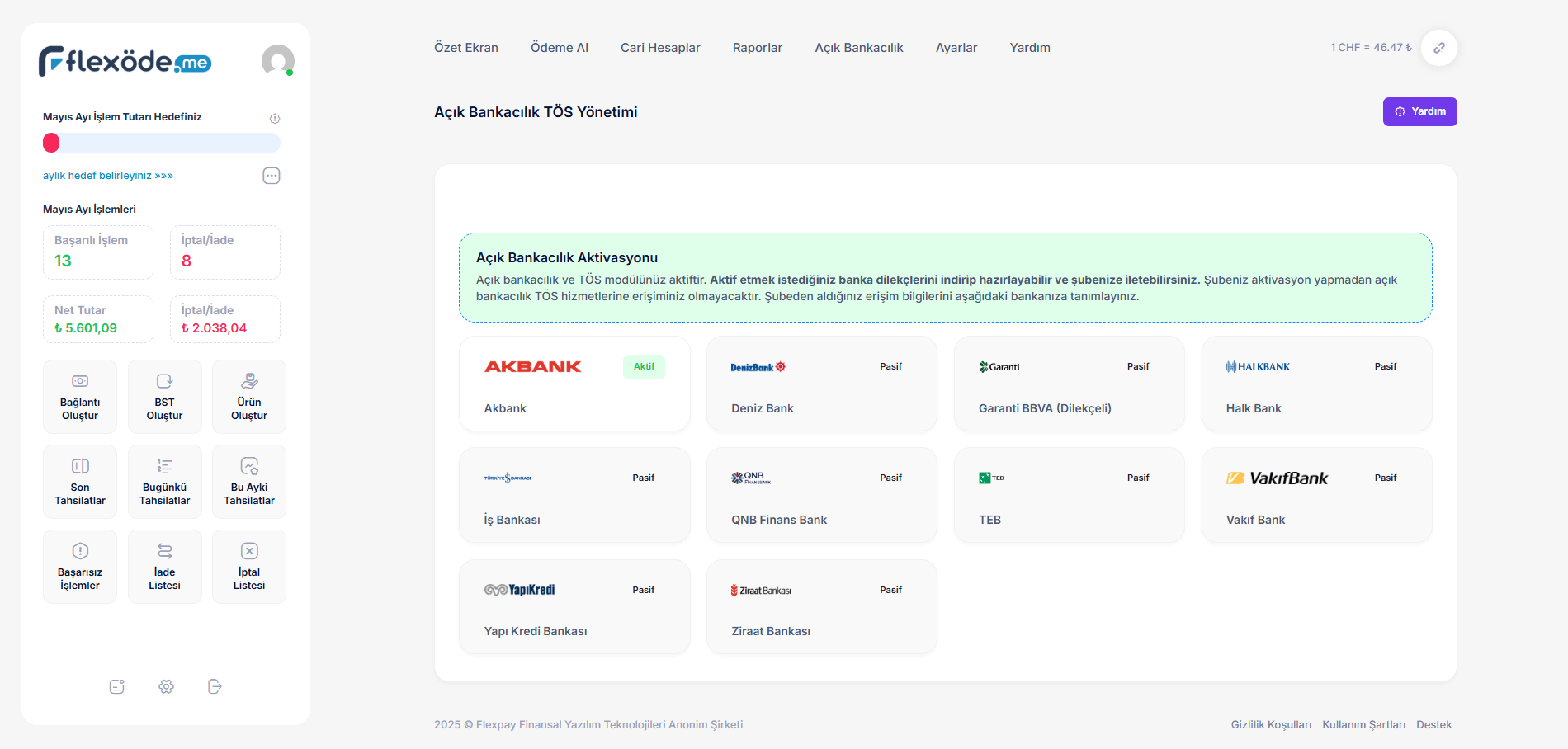The width and height of the screenshot is (1568, 749).
Task: Select the TEB logo
Action: tap(991, 478)
